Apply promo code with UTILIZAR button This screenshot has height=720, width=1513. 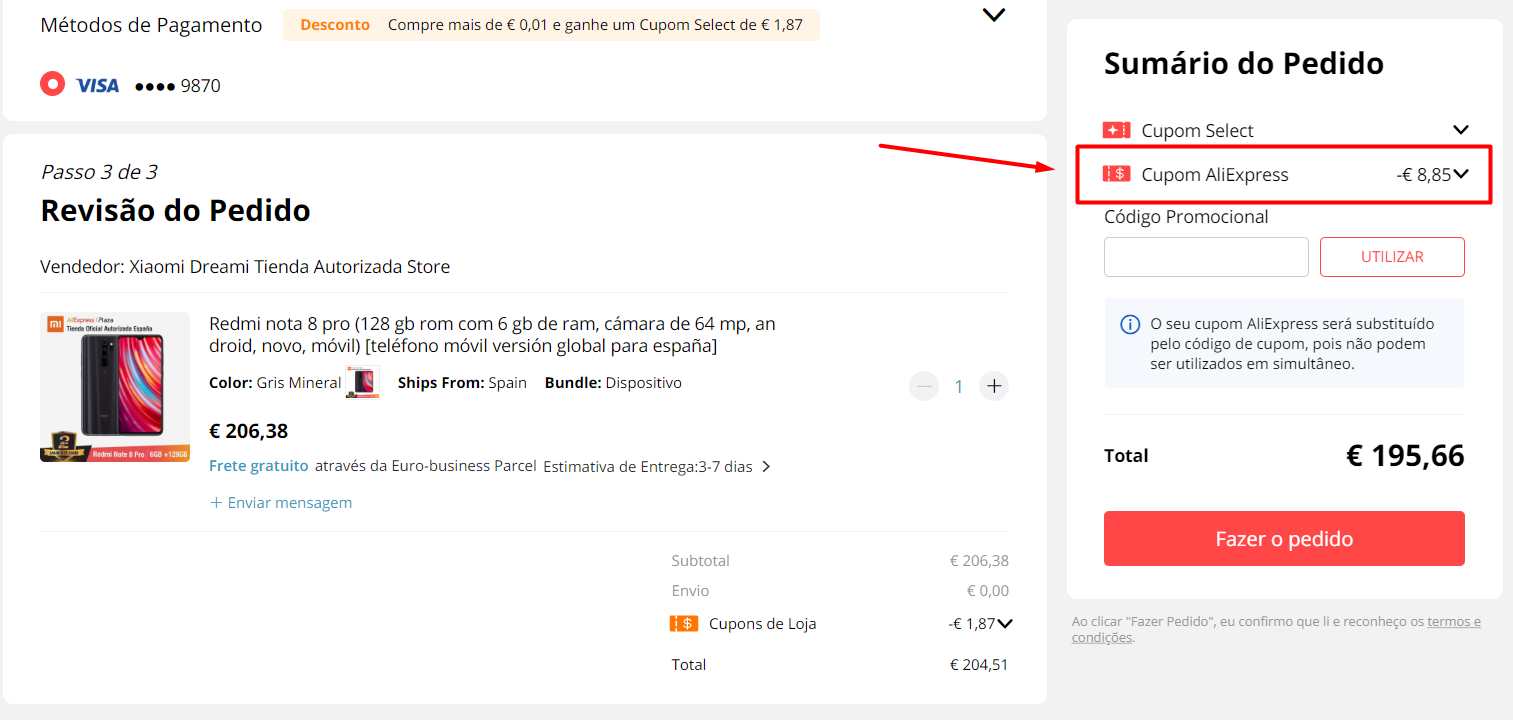(1392, 257)
